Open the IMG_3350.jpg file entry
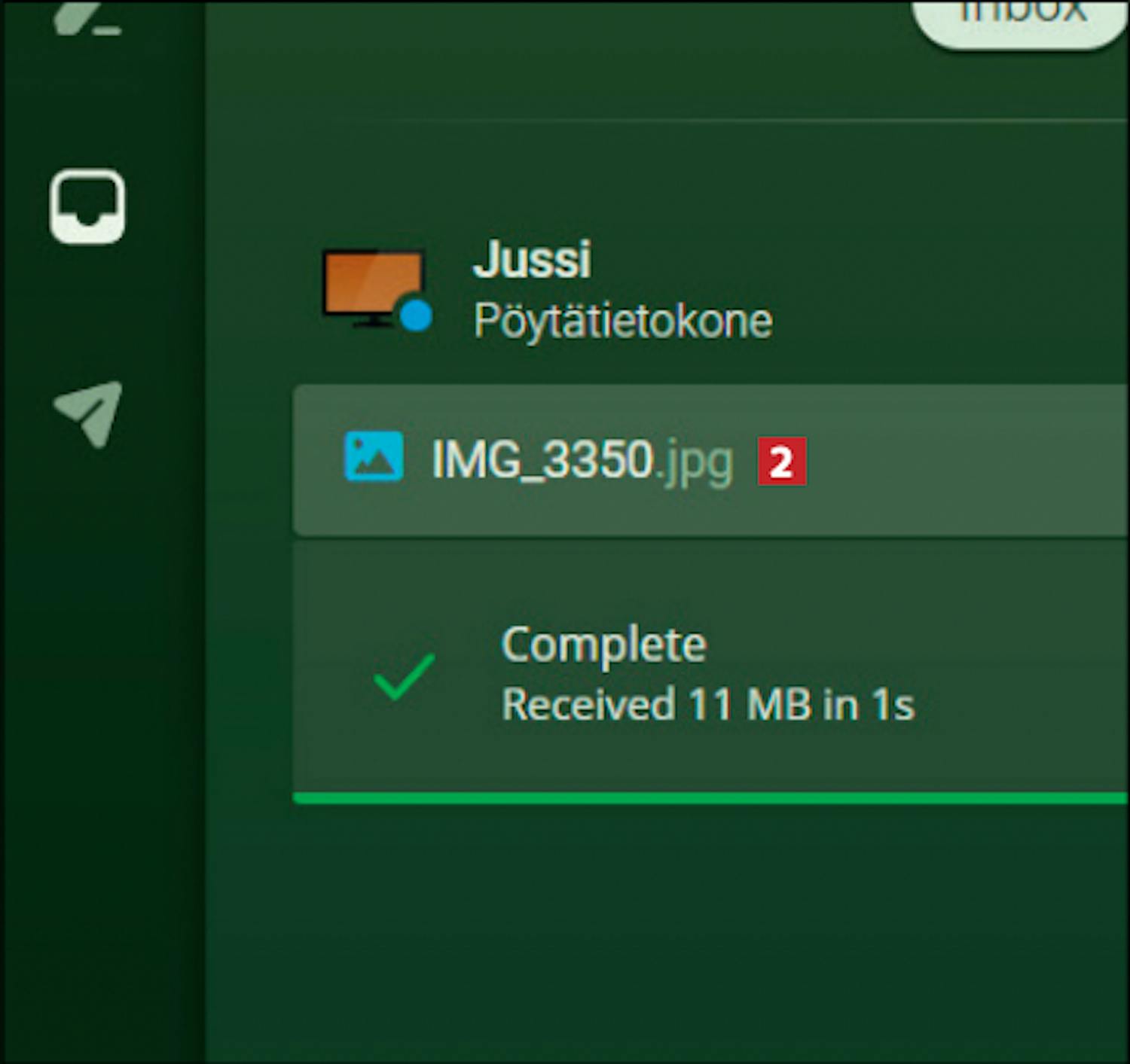 (x=582, y=460)
